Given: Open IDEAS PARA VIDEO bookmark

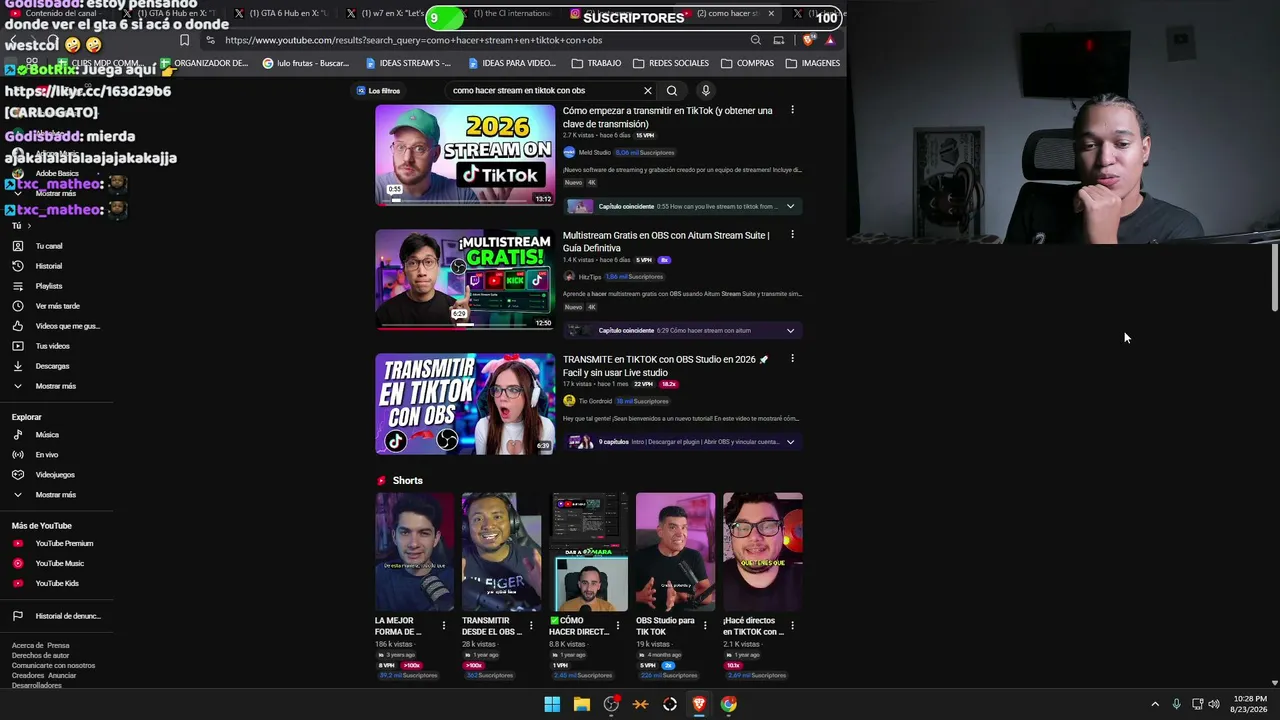Looking at the screenshot, I should coord(512,63).
